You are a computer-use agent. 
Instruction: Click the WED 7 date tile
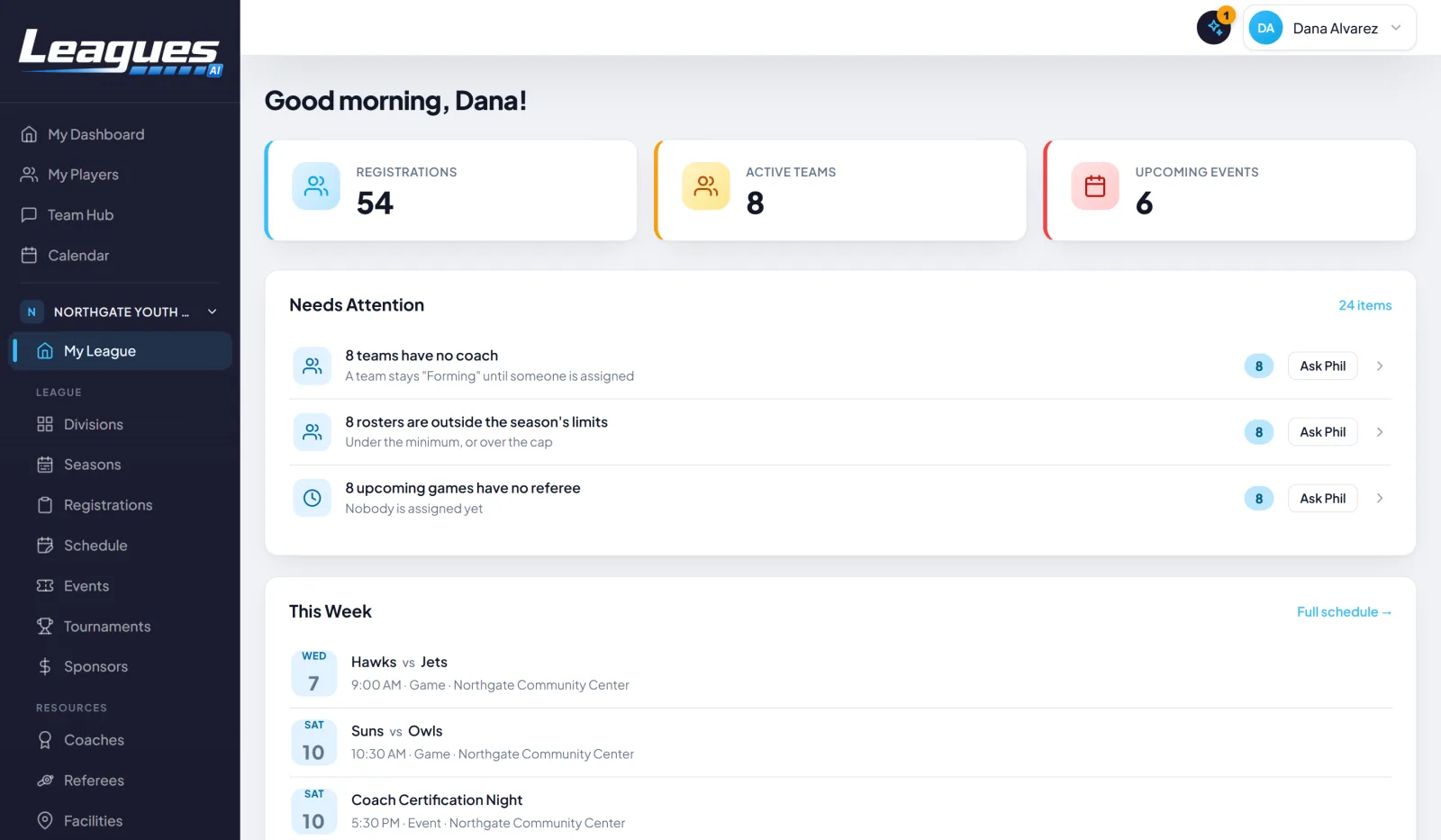(x=313, y=673)
